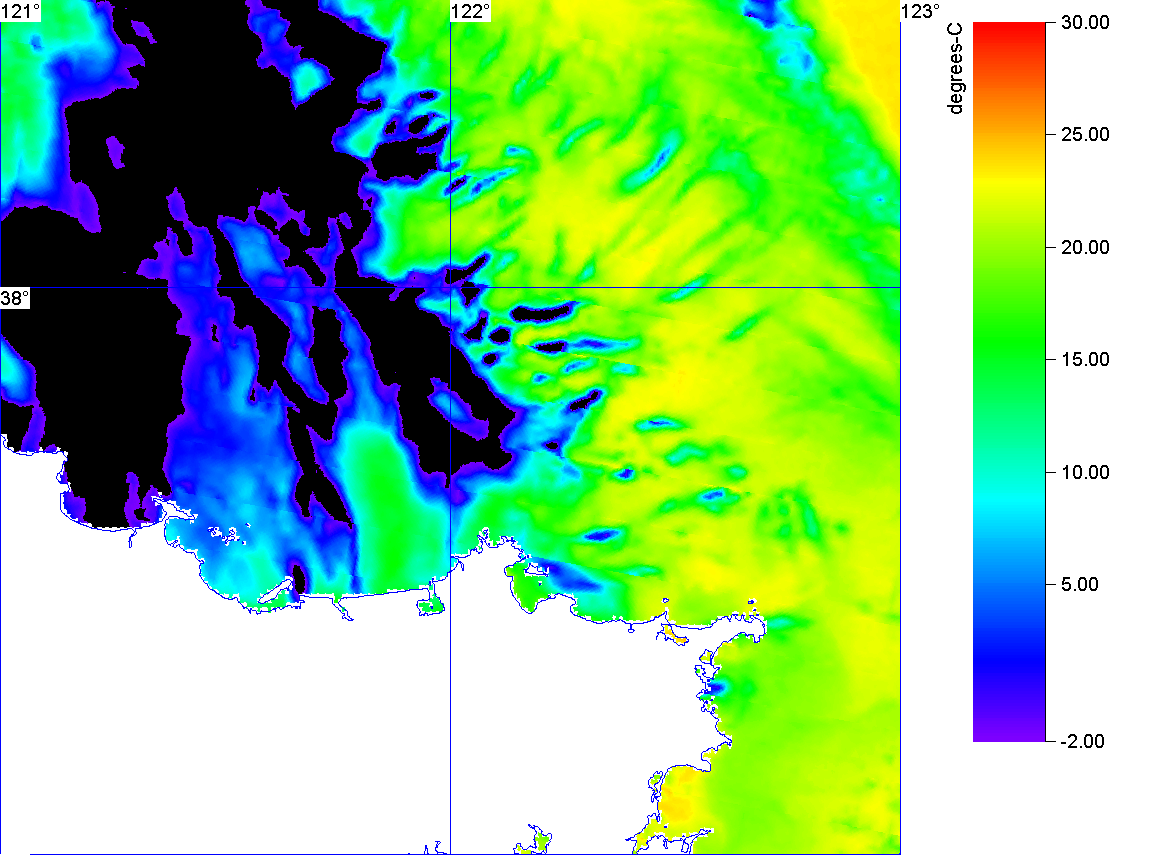Click the 123° longitude label
The image size is (1166, 855).
[x=921, y=11]
